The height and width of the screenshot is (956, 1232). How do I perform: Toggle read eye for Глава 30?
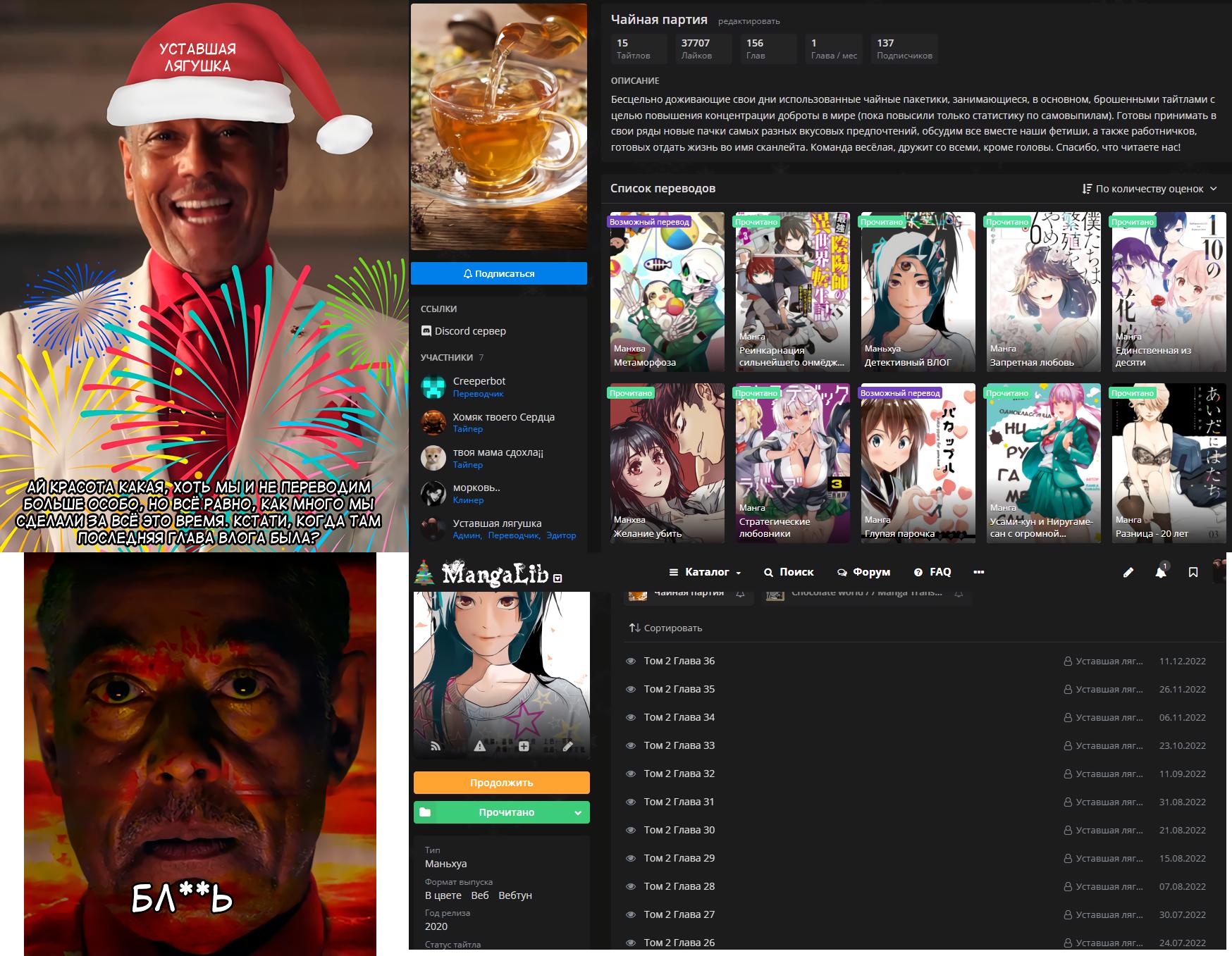click(631, 830)
